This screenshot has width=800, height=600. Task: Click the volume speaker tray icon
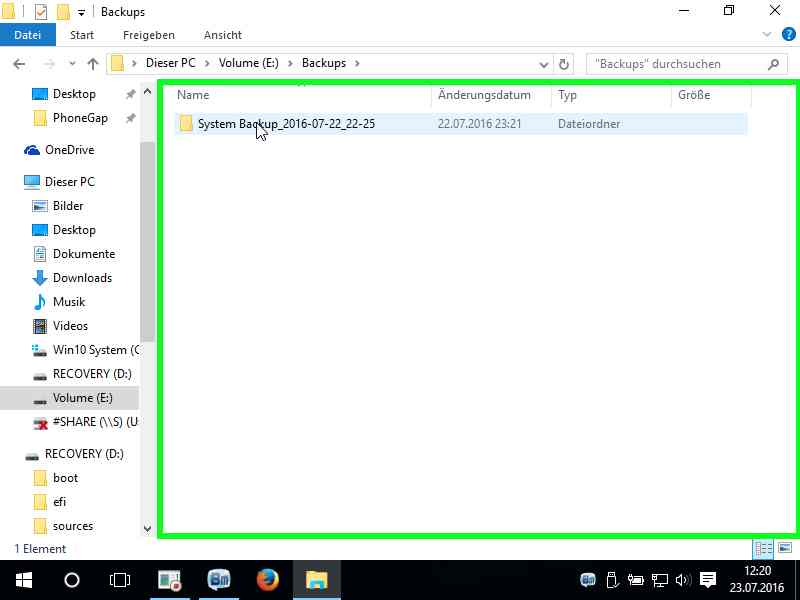tap(682, 580)
